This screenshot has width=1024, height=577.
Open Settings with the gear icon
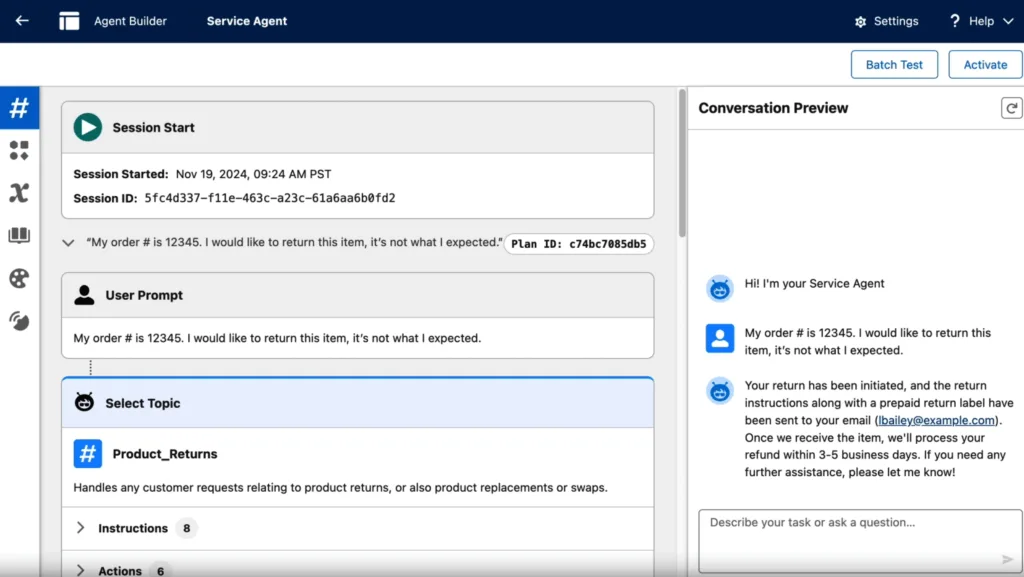(886, 21)
